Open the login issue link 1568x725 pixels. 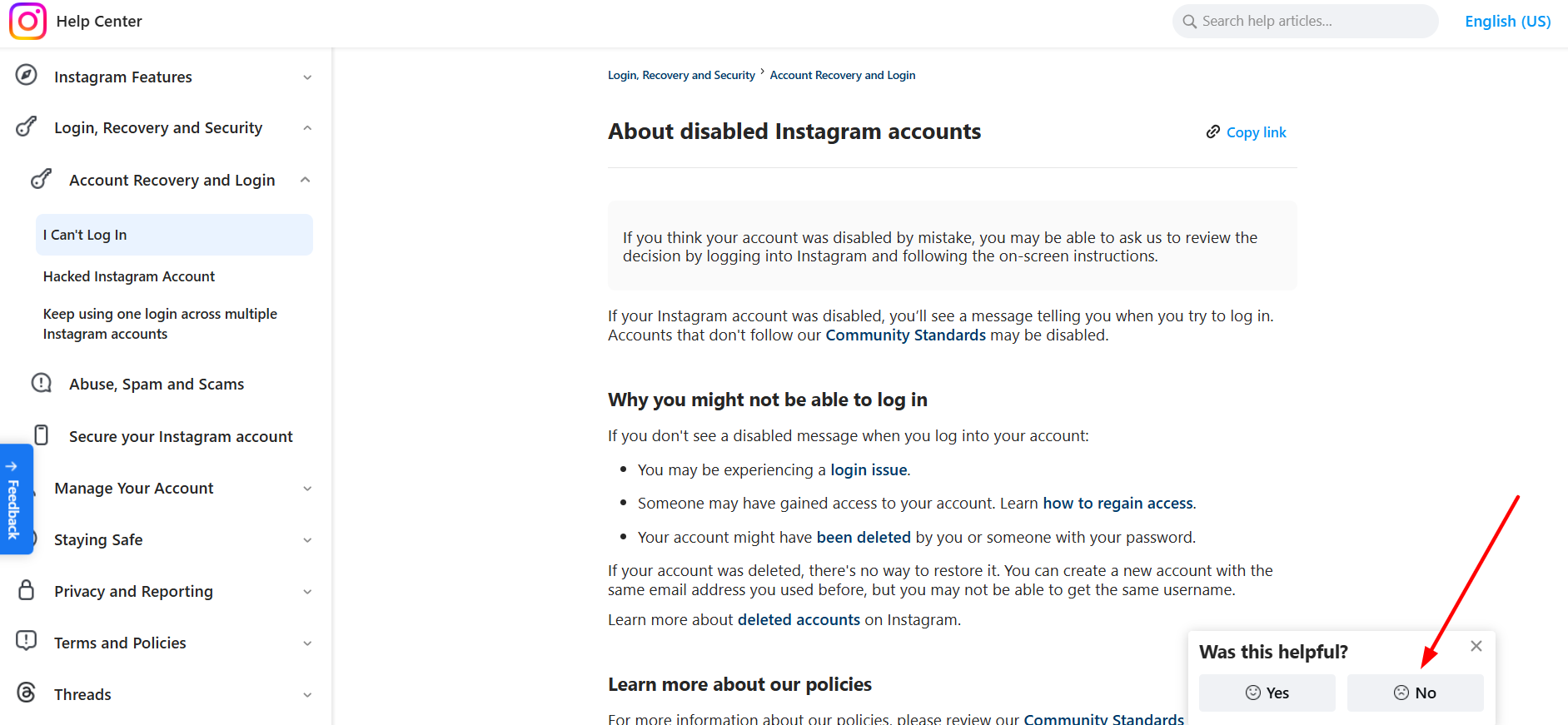tap(869, 469)
